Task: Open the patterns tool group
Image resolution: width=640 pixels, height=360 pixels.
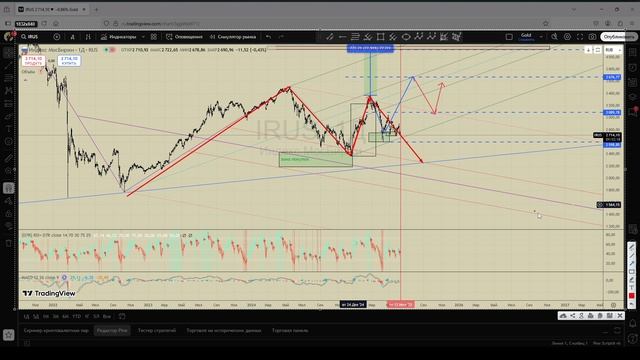Action: pyautogui.click(x=9, y=91)
